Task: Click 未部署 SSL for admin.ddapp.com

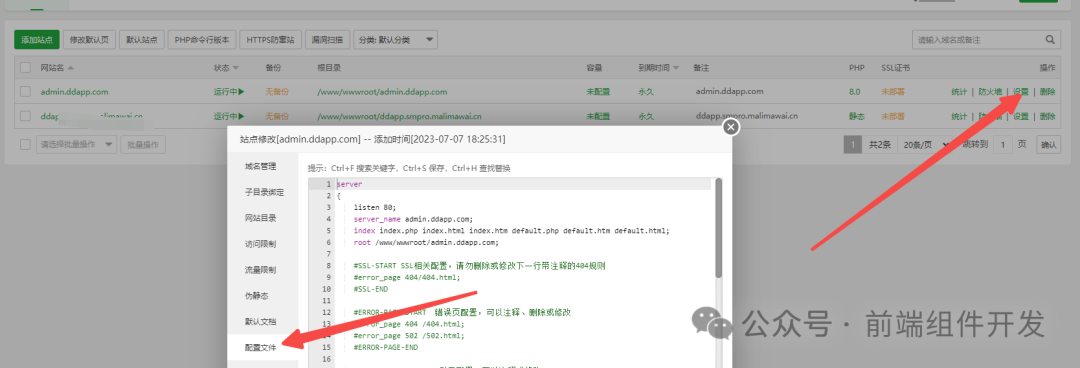Action: coord(893,92)
